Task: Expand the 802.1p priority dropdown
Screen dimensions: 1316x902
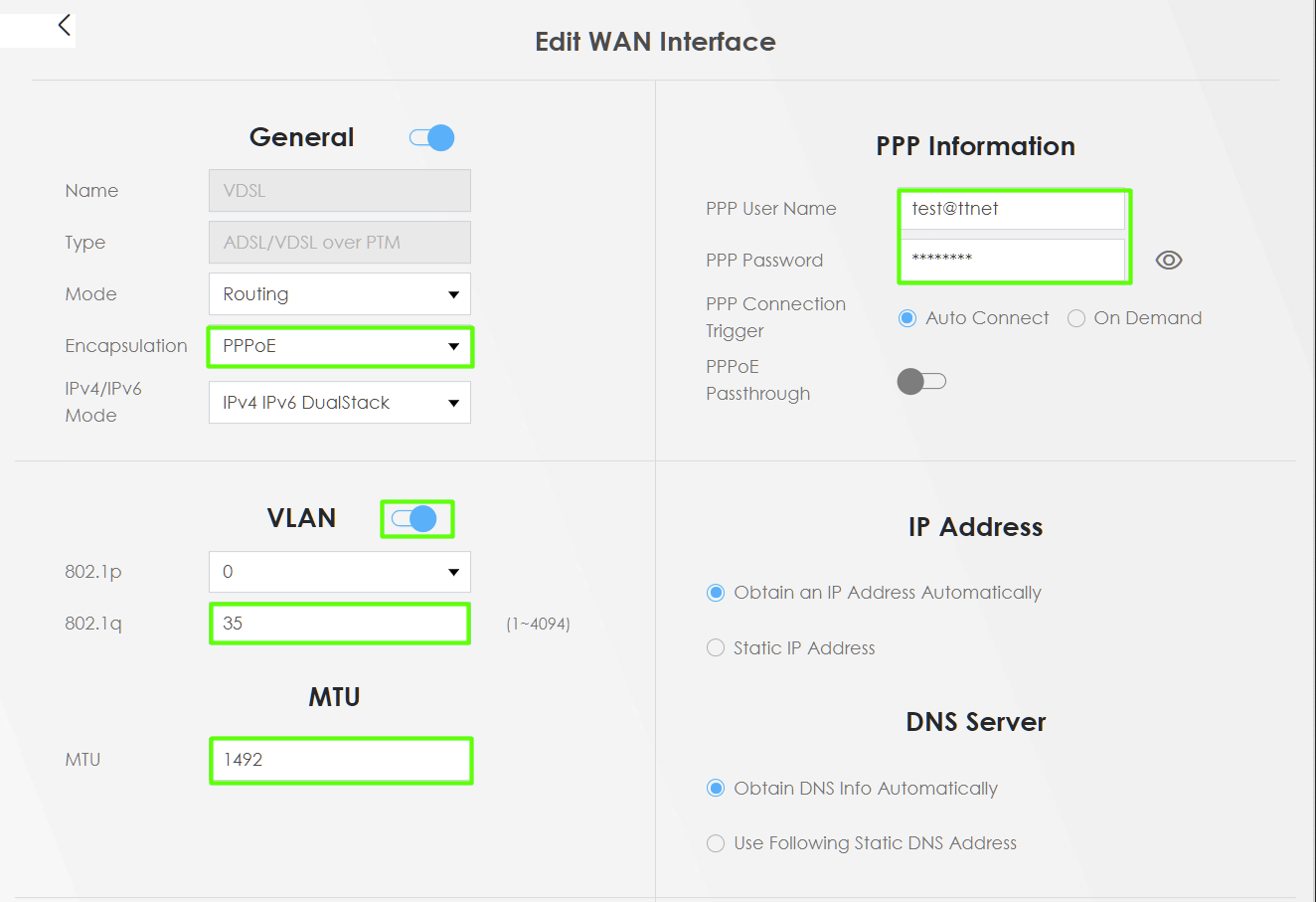Action: point(340,572)
